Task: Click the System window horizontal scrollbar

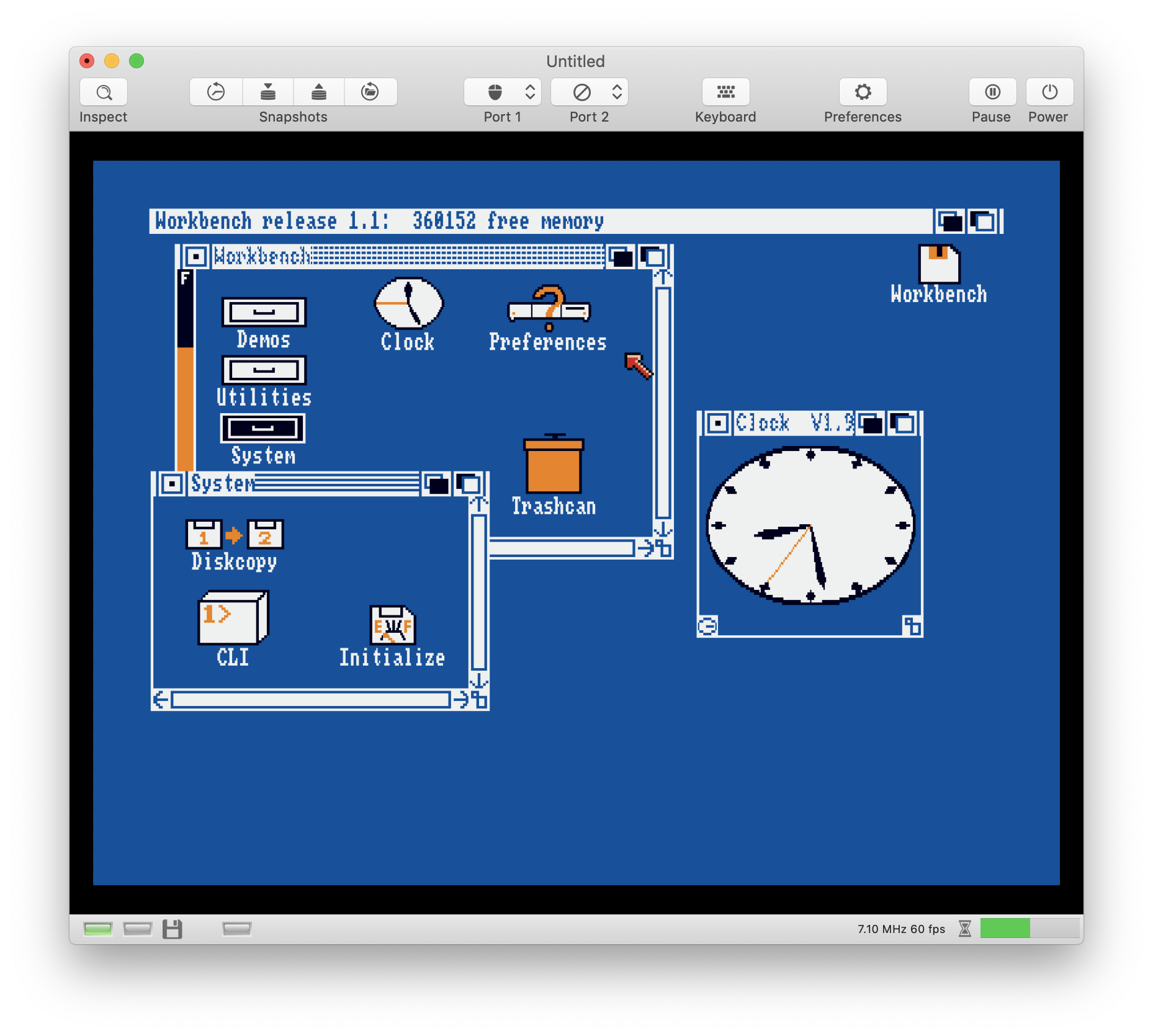Action: tap(311, 700)
